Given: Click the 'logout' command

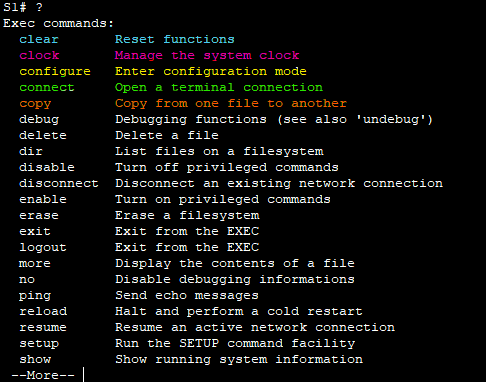Looking at the screenshot, I should [x=43, y=248].
